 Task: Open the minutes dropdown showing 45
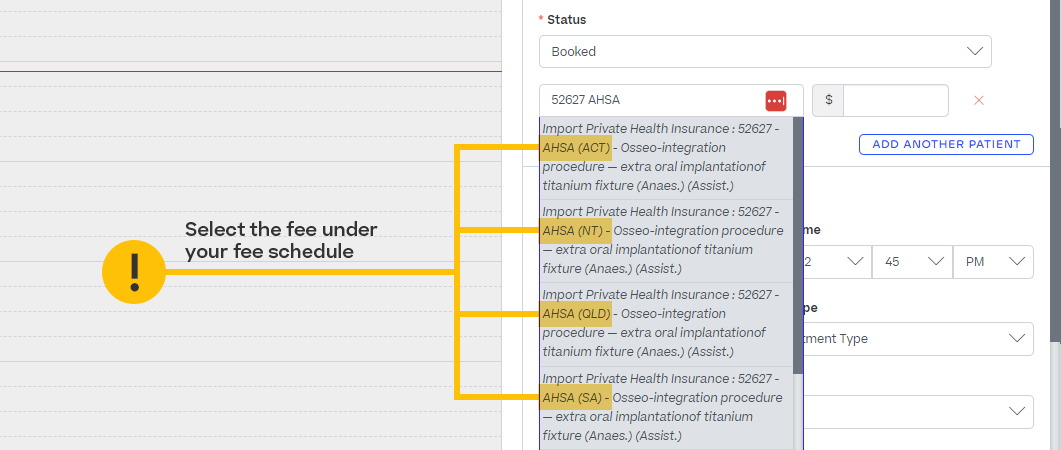[x=912, y=262]
